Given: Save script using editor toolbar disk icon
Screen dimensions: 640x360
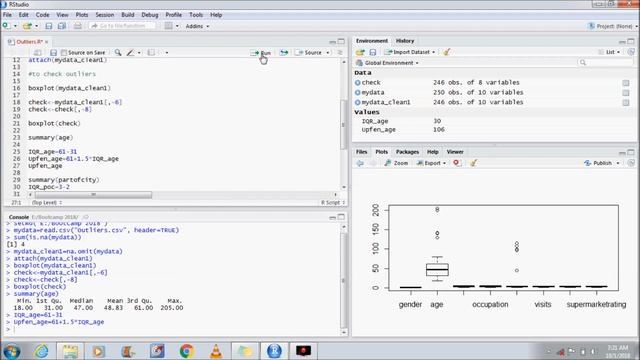Looking at the screenshot, I should pos(53,53).
